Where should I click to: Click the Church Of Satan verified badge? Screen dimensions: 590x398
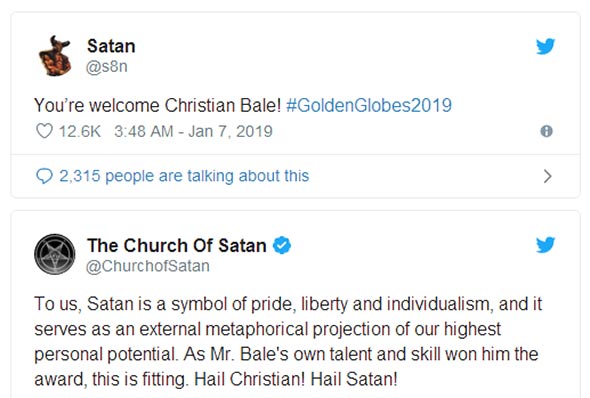coord(281,245)
